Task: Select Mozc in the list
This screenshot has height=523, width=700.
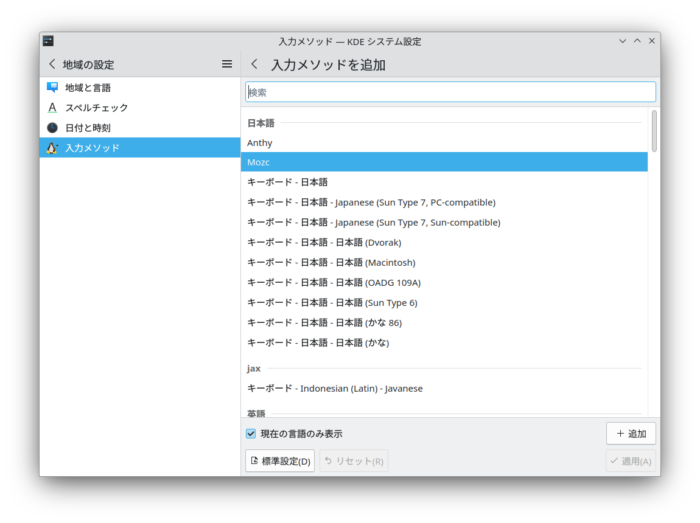Action: (x=444, y=162)
